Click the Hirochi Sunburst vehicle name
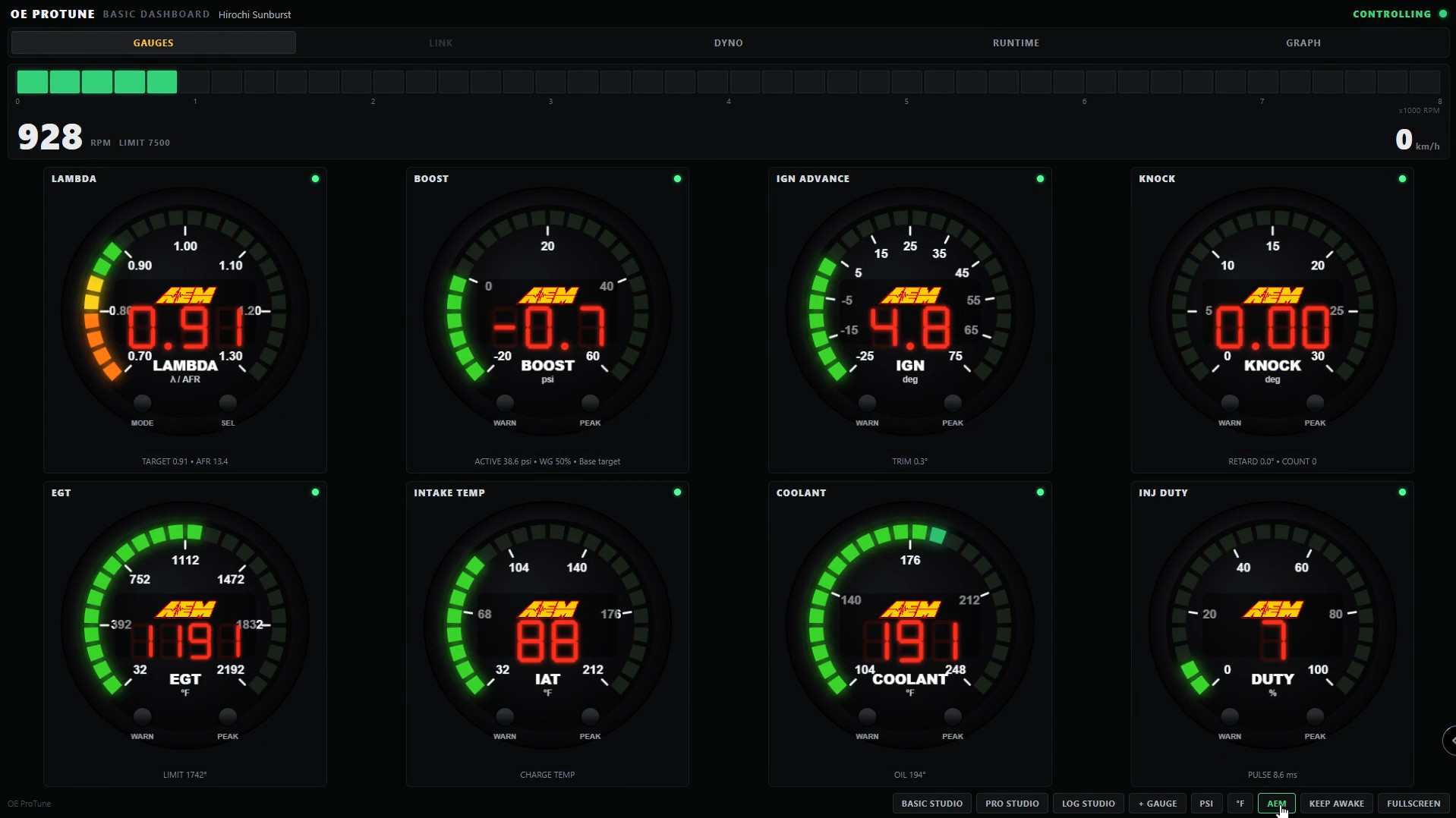 click(254, 14)
